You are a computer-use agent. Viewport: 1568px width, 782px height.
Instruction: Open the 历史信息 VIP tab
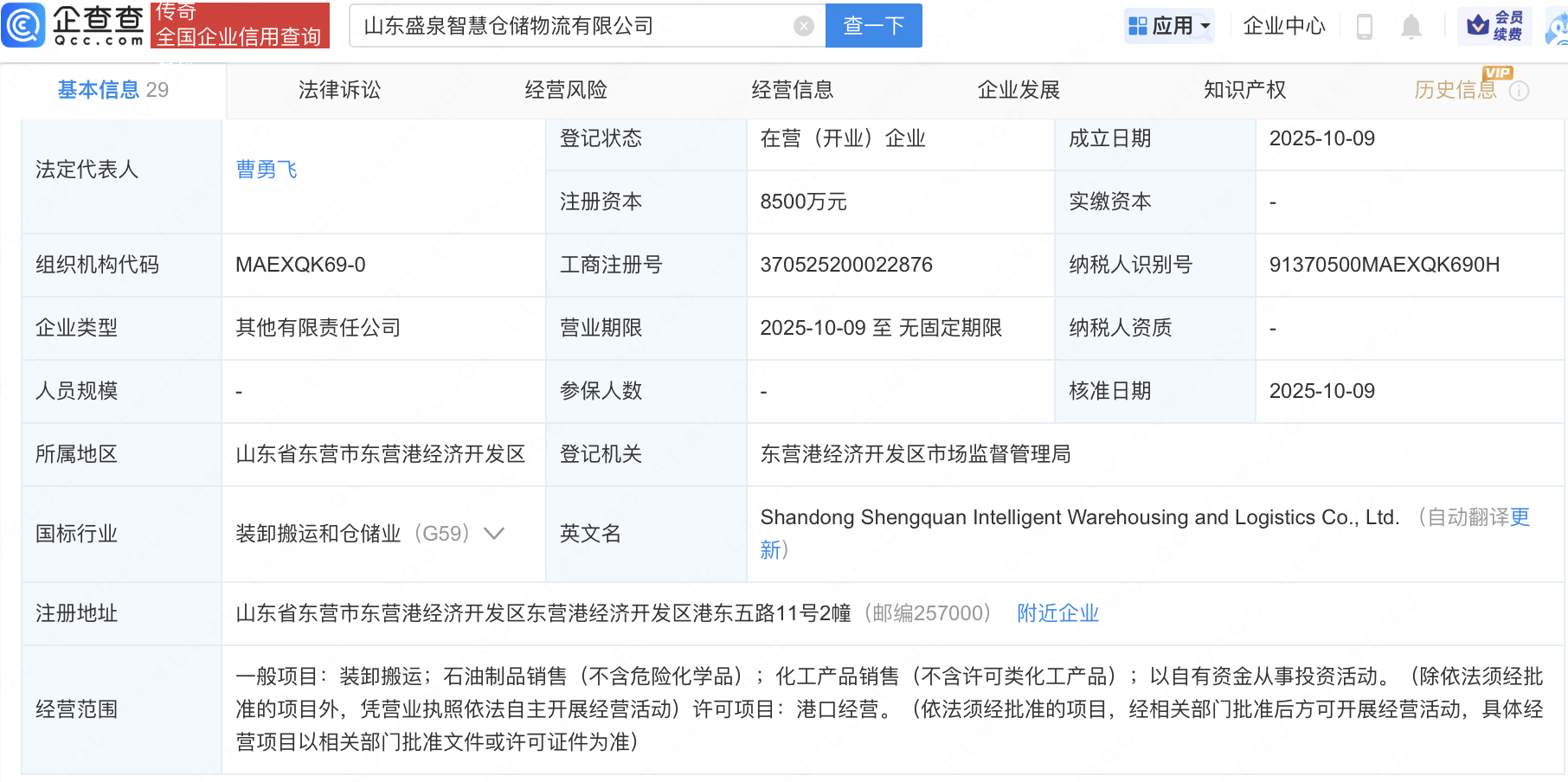click(x=1455, y=90)
